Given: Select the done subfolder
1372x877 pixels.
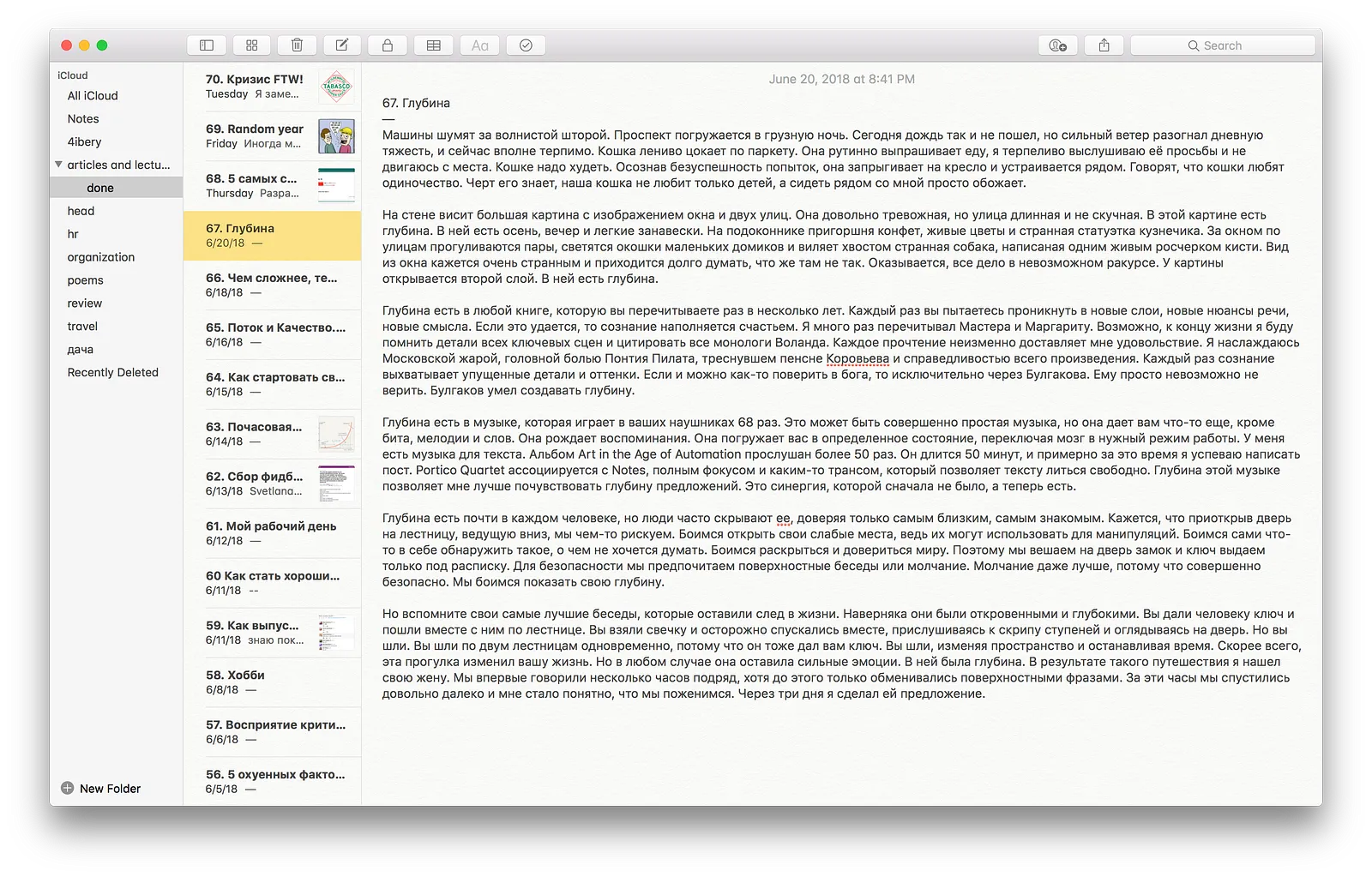Looking at the screenshot, I should pos(117,188).
